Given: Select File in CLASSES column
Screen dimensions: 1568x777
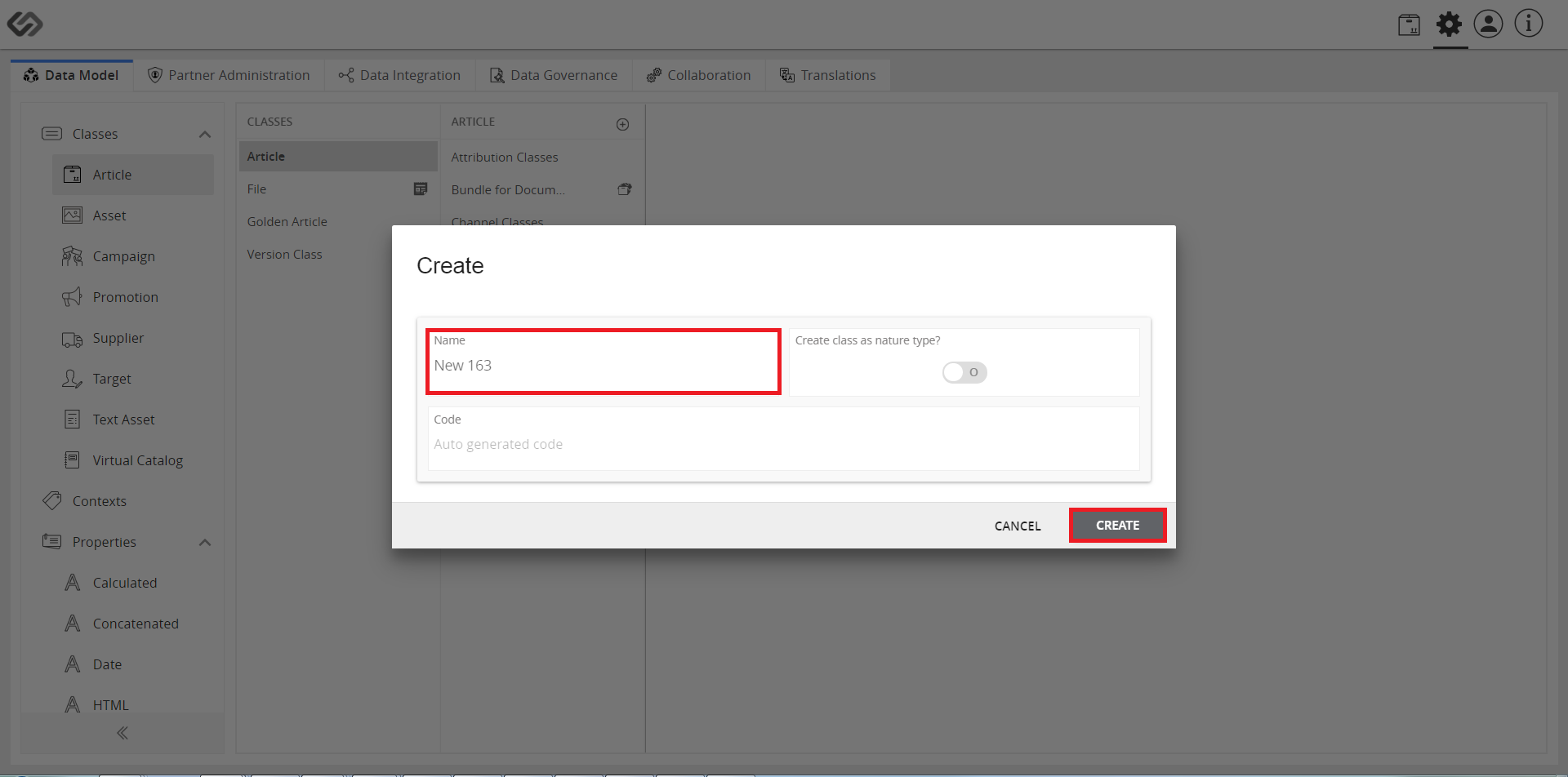Looking at the screenshot, I should 338,189.
